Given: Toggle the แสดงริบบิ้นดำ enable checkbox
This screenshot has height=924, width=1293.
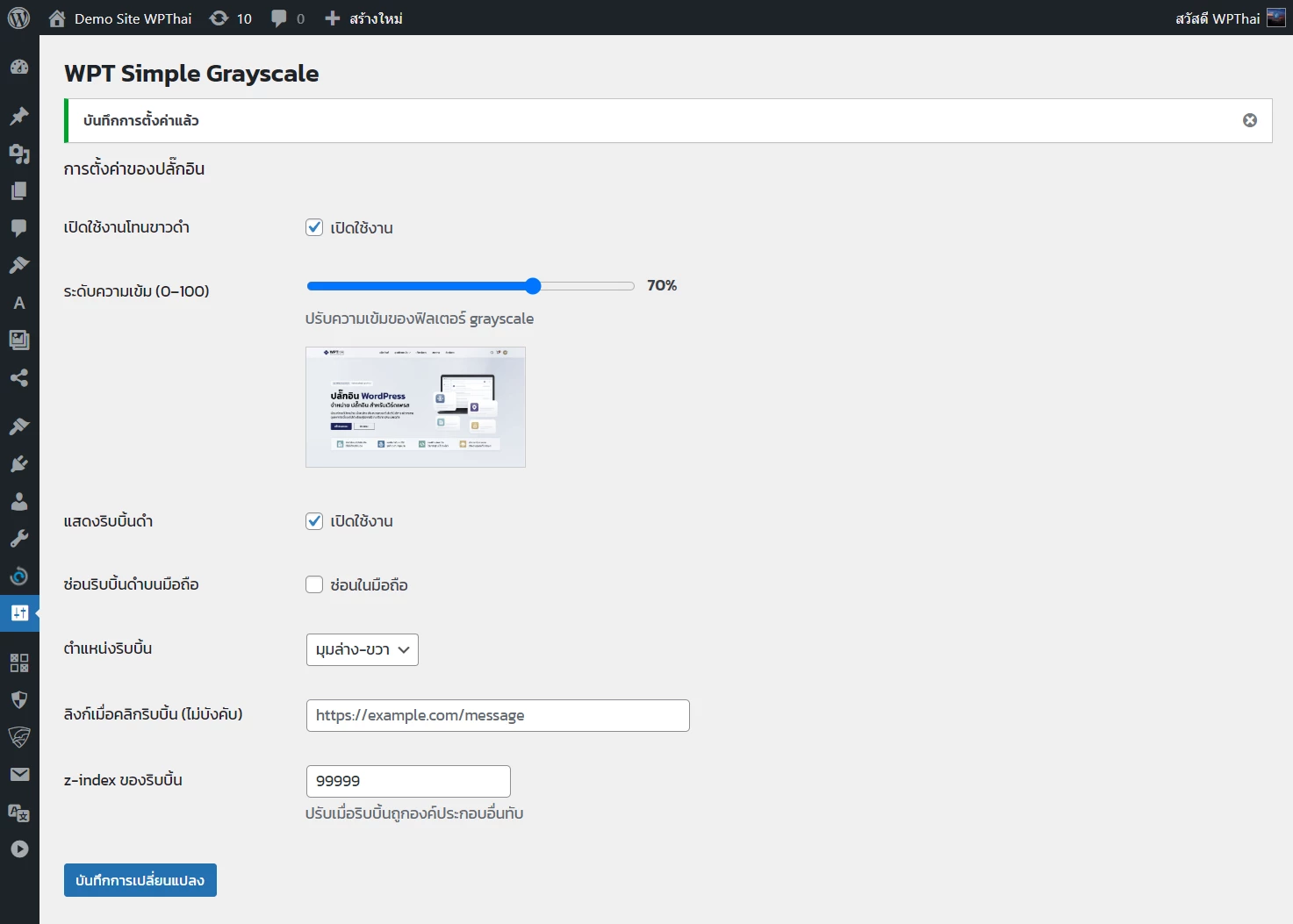Looking at the screenshot, I should (314, 520).
